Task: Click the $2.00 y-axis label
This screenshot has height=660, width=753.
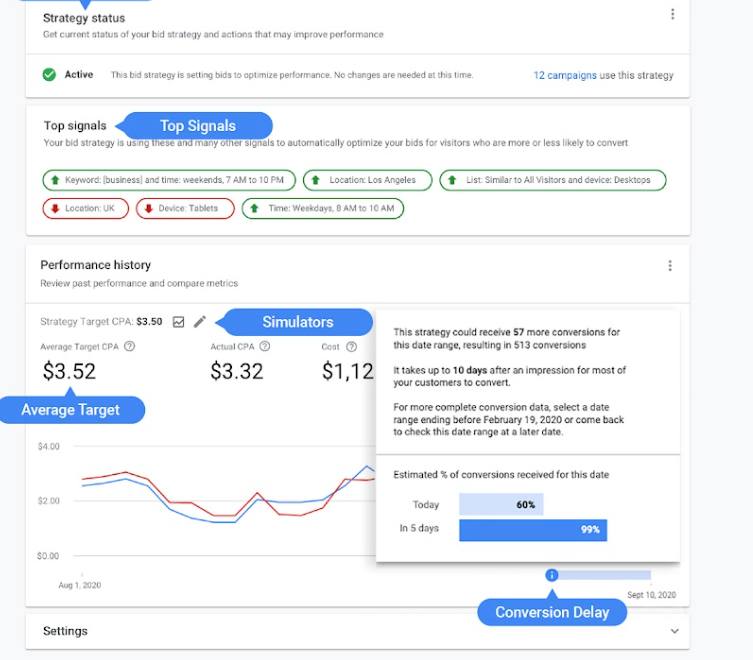Action: (49, 501)
